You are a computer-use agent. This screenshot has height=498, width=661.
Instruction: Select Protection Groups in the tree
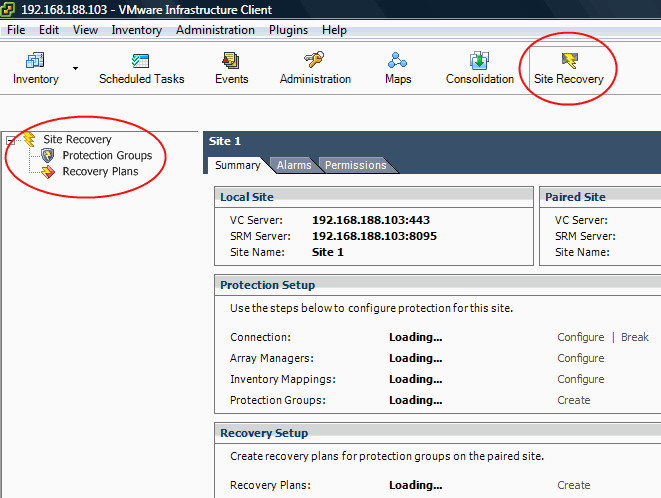pyautogui.click(x=106, y=155)
